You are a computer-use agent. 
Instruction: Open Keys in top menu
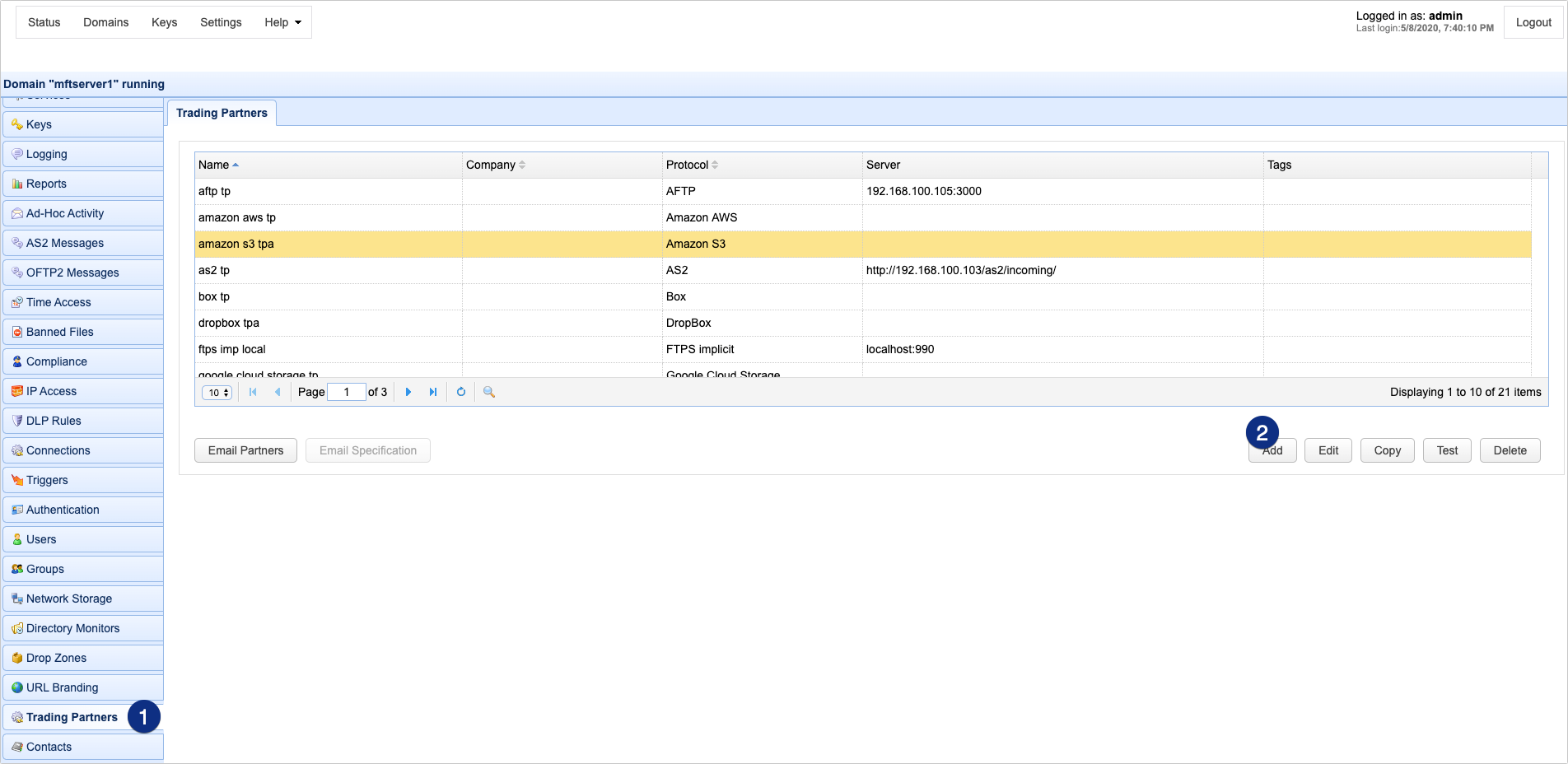coord(165,22)
